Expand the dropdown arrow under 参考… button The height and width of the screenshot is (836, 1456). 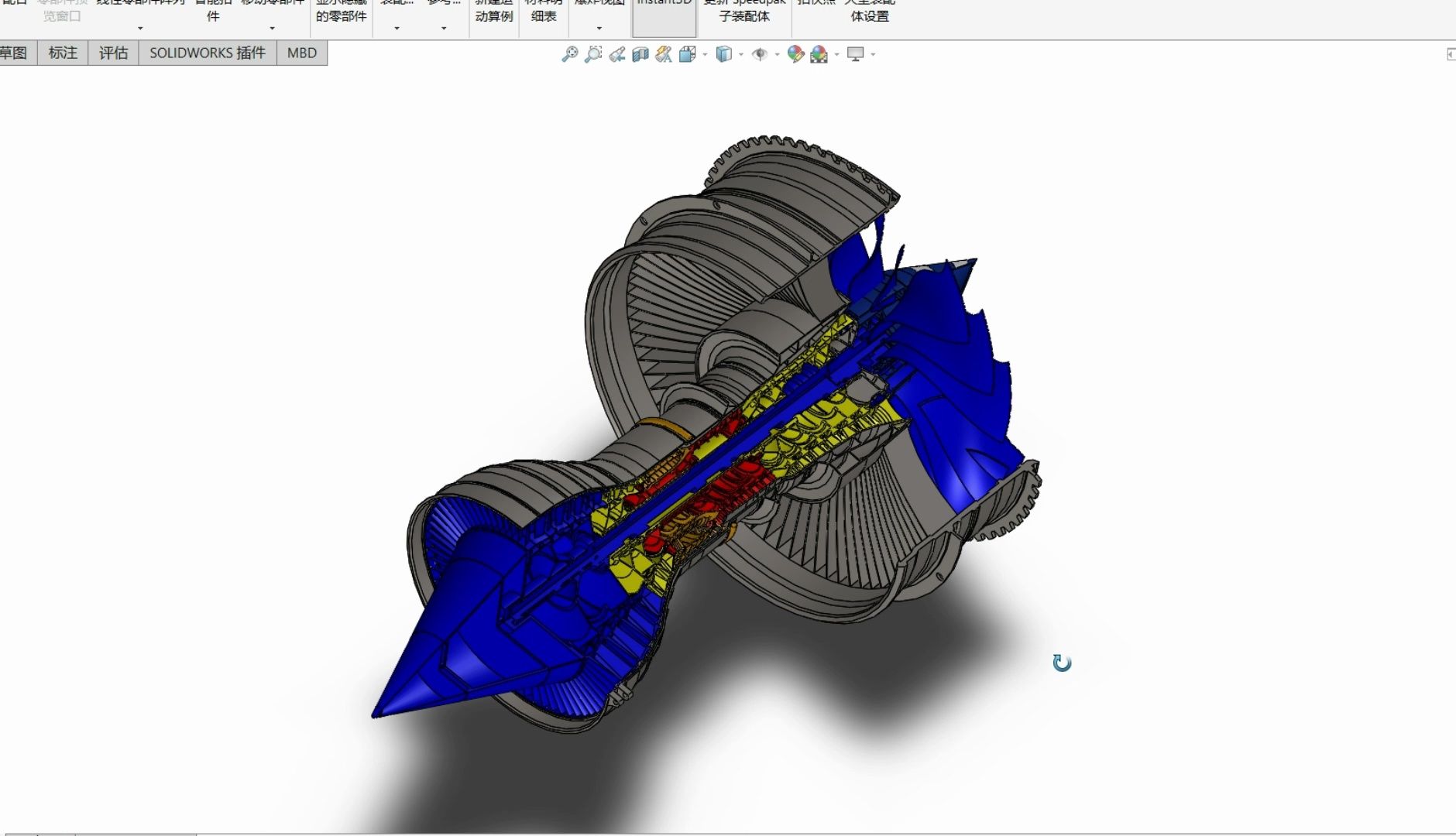[x=444, y=28]
